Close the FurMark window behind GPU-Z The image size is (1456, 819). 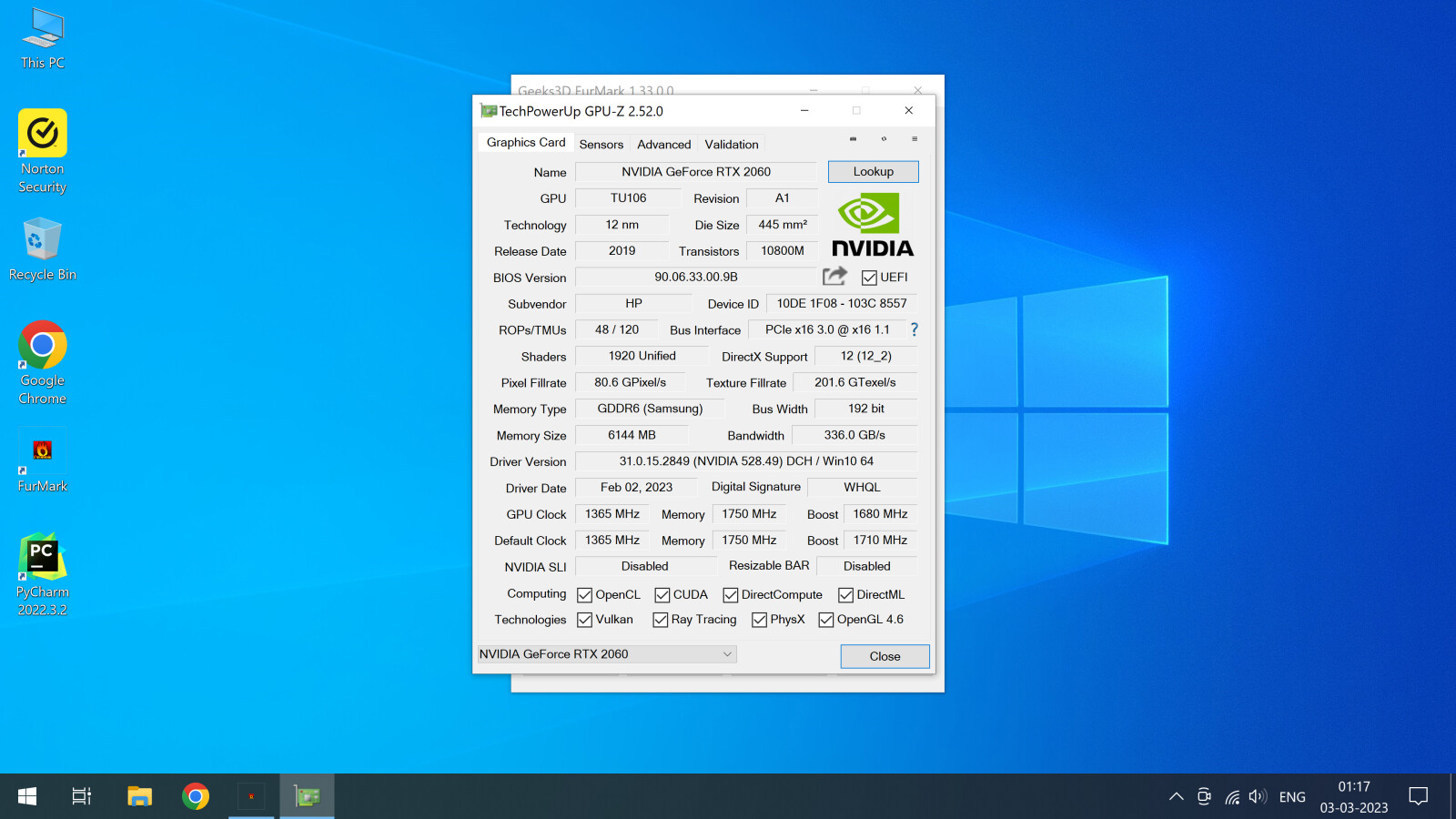point(917,90)
